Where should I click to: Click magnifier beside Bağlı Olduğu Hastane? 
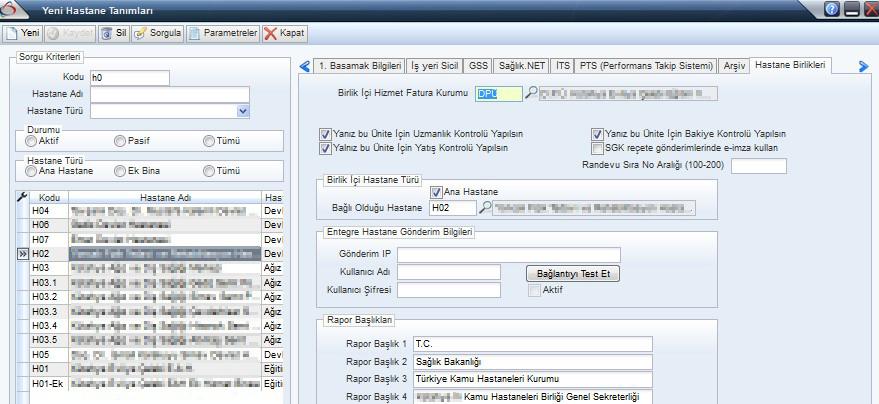486,208
